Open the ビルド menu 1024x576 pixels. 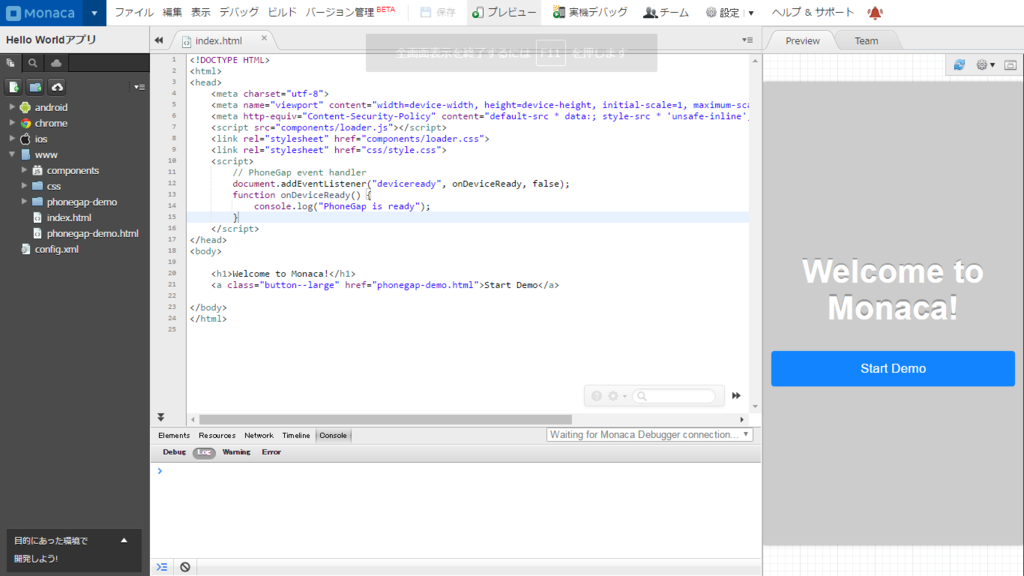coord(282,12)
